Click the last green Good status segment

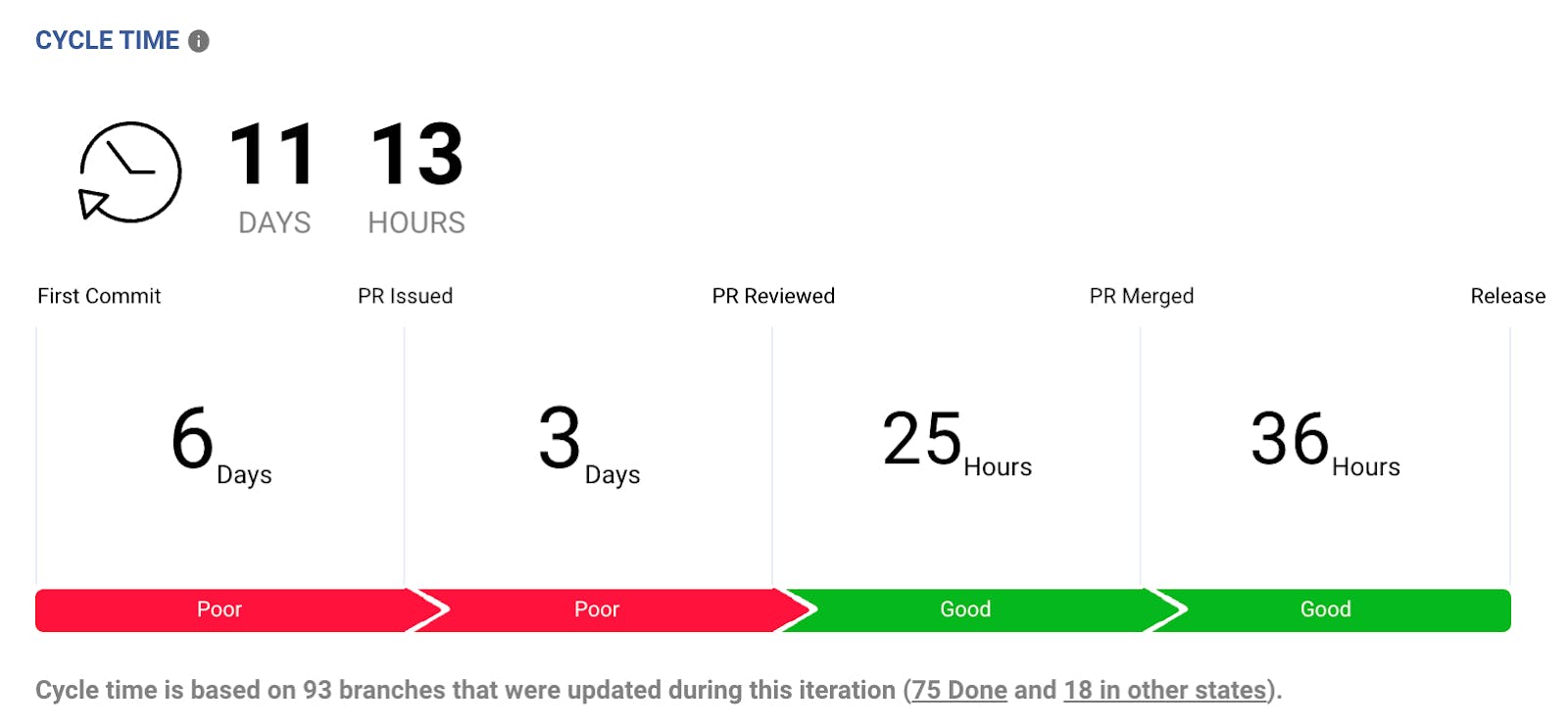1325,609
